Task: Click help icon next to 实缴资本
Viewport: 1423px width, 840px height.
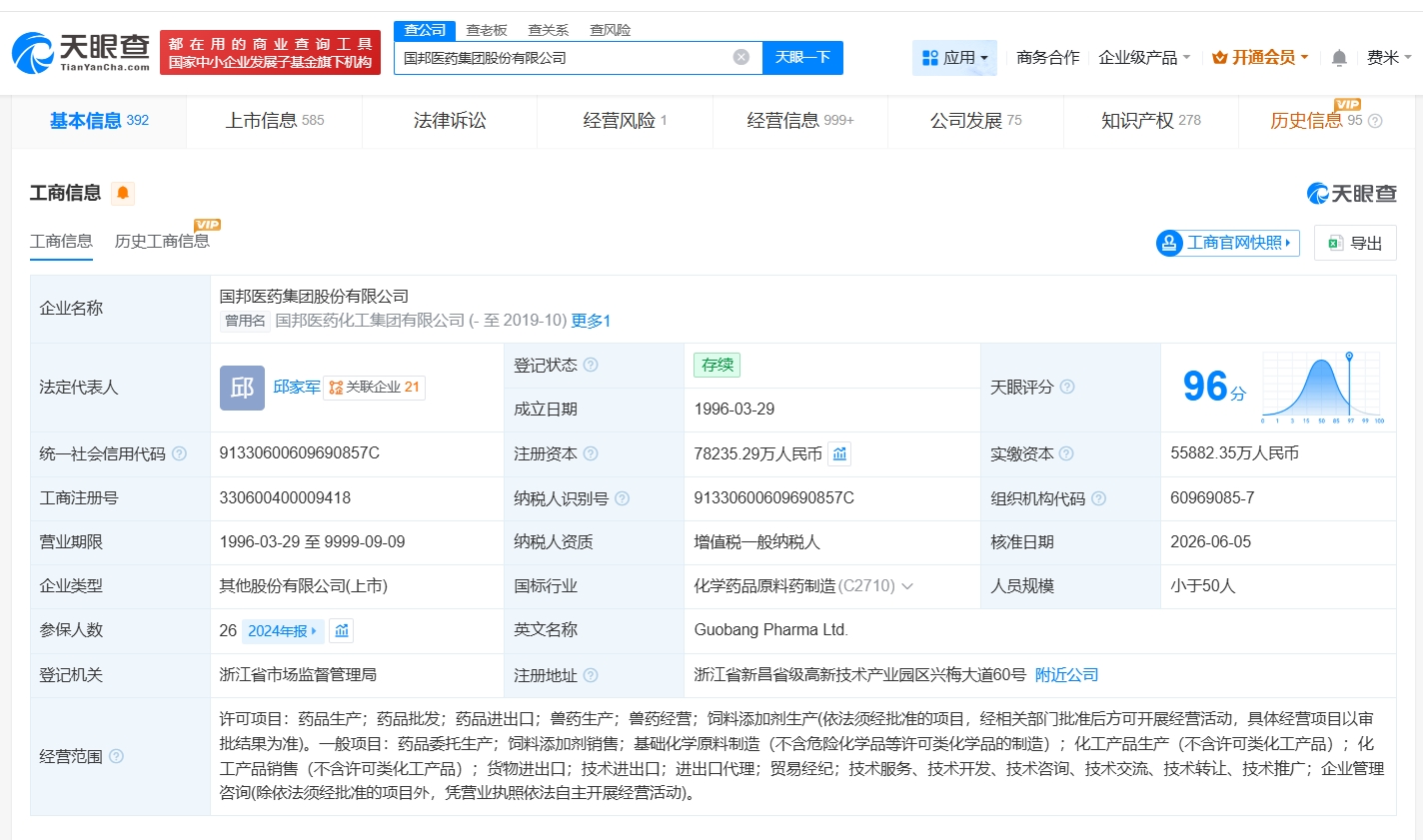Action: tap(1066, 453)
